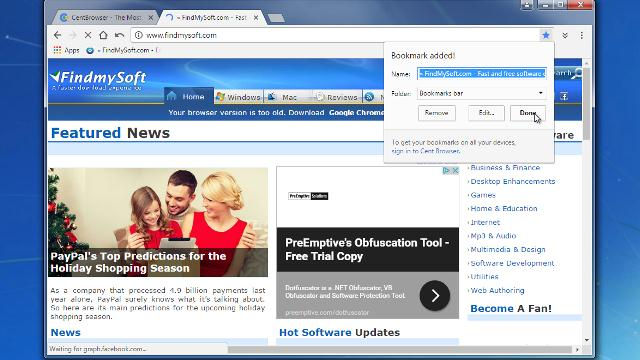Screen dimensions: 640x360
Task: Open the Games category
Action: click(483, 195)
